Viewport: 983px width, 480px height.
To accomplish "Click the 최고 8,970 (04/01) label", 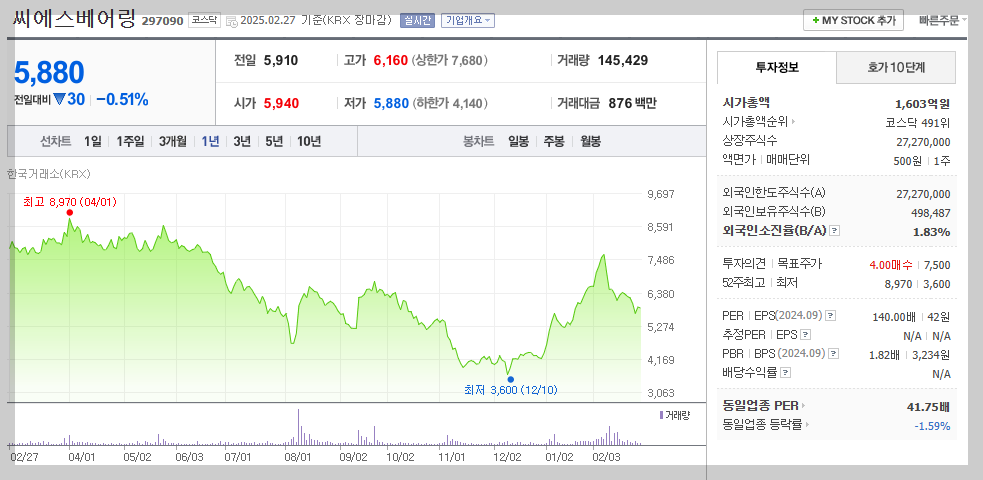I will click(x=70, y=202).
